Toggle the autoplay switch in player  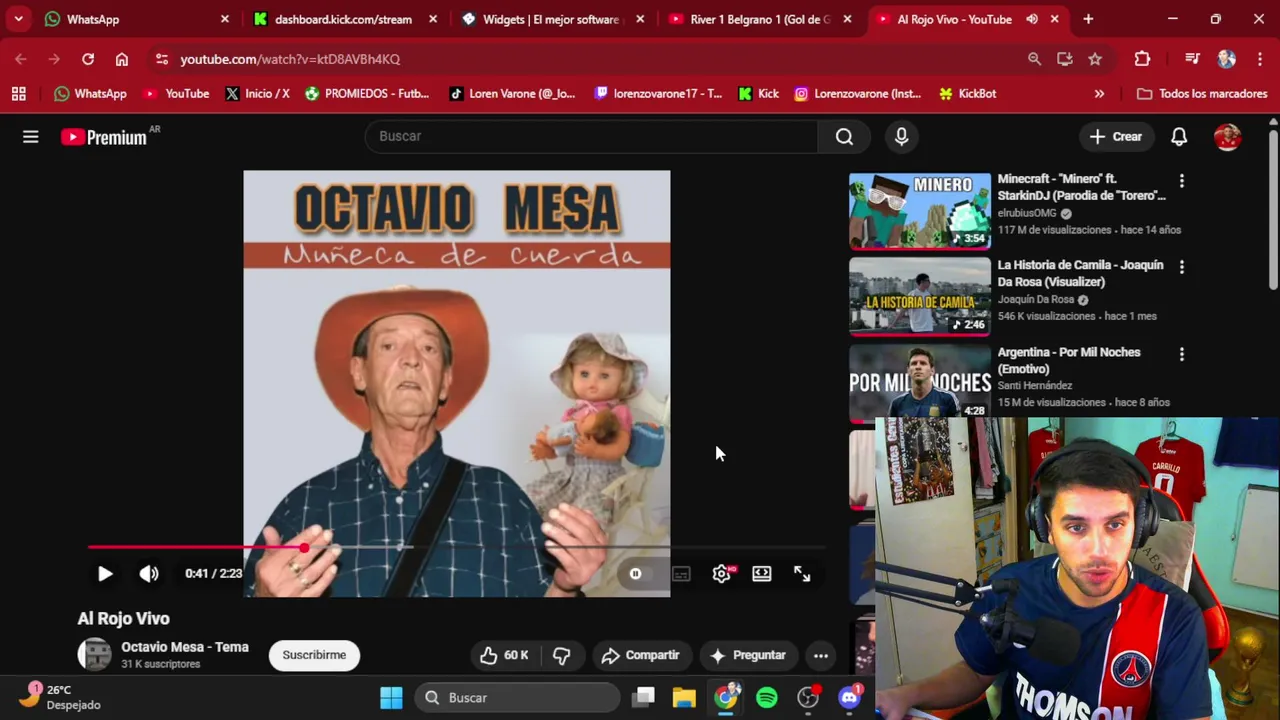635,574
